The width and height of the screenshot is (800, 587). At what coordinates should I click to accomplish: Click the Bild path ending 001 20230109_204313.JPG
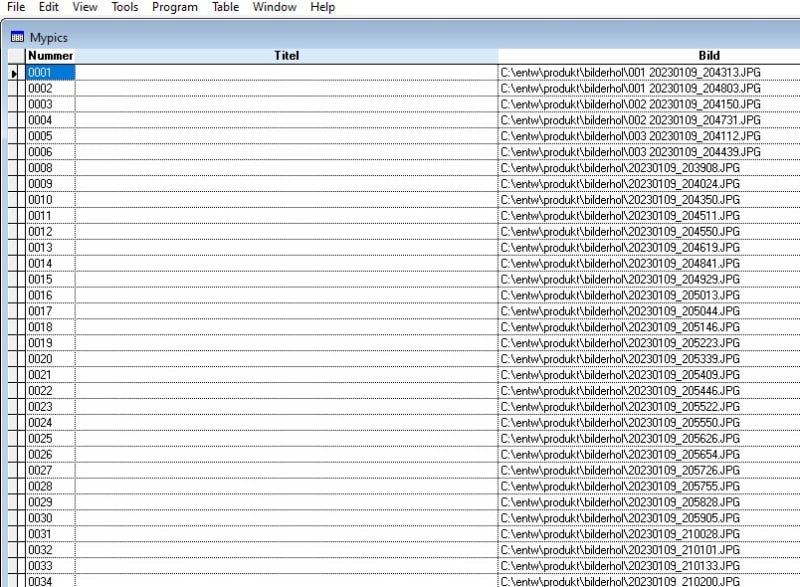click(630, 72)
